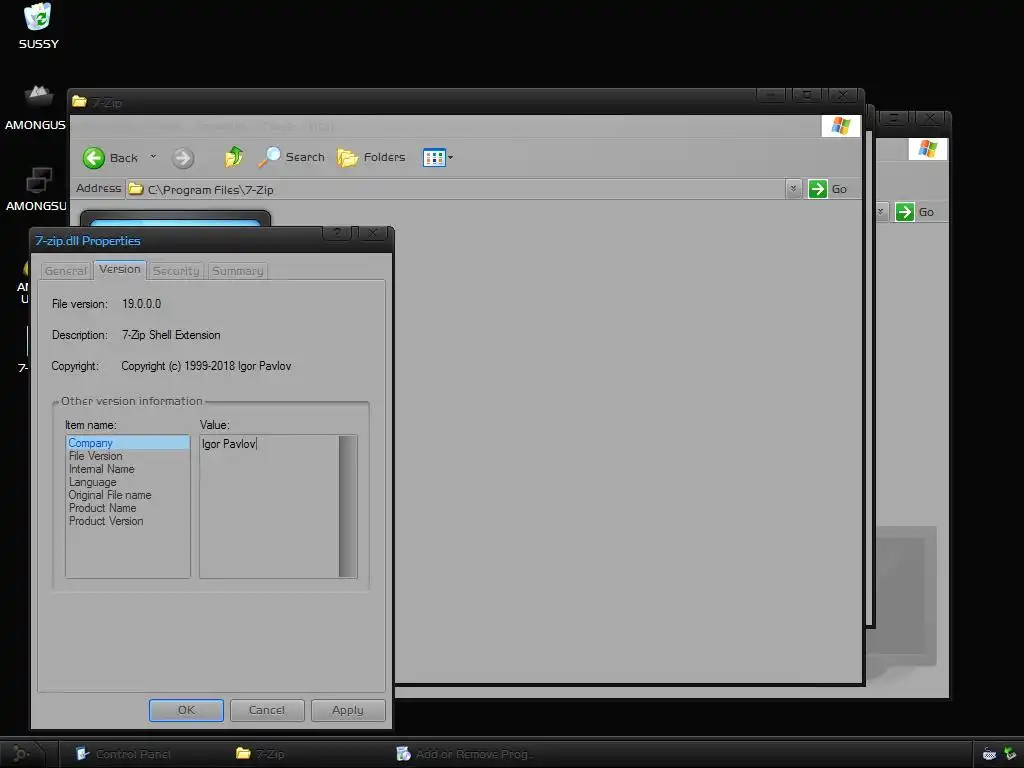The height and width of the screenshot is (768, 1024).
Task: Switch to the Summary tab
Action: coord(238,270)
